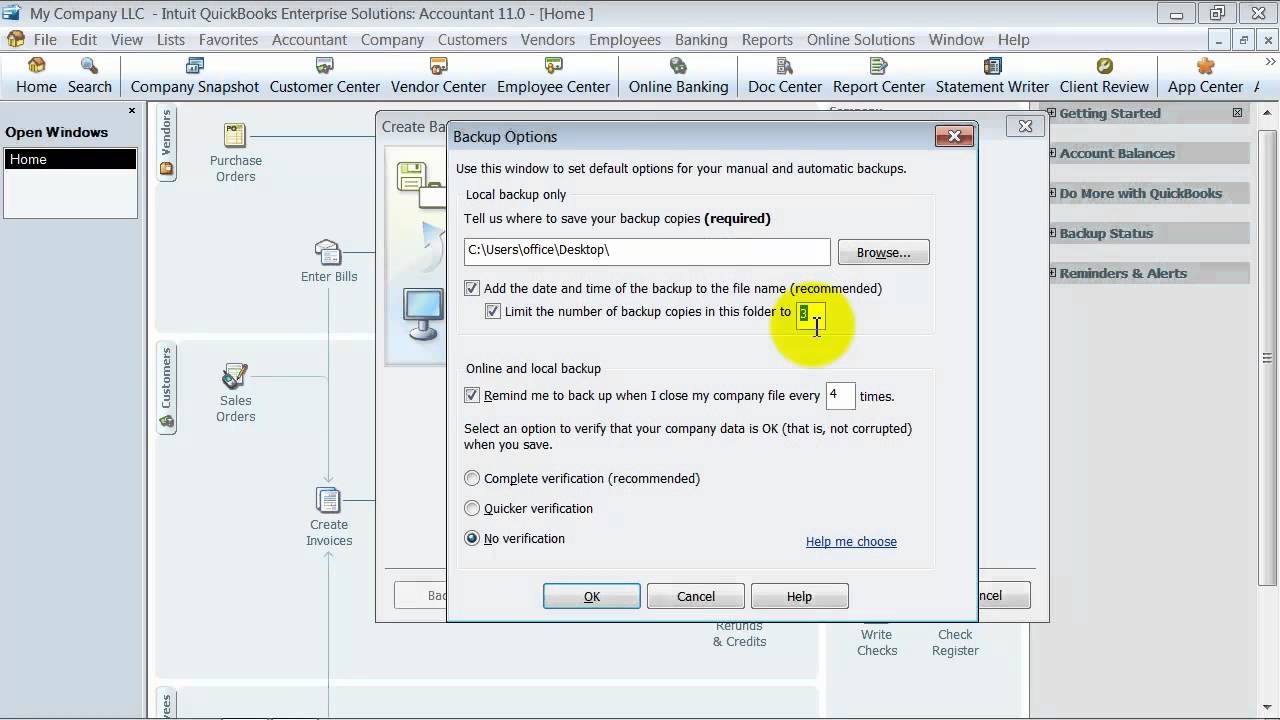
Task: Click the Sales Orders icon on Home
Action: point(235,376)
